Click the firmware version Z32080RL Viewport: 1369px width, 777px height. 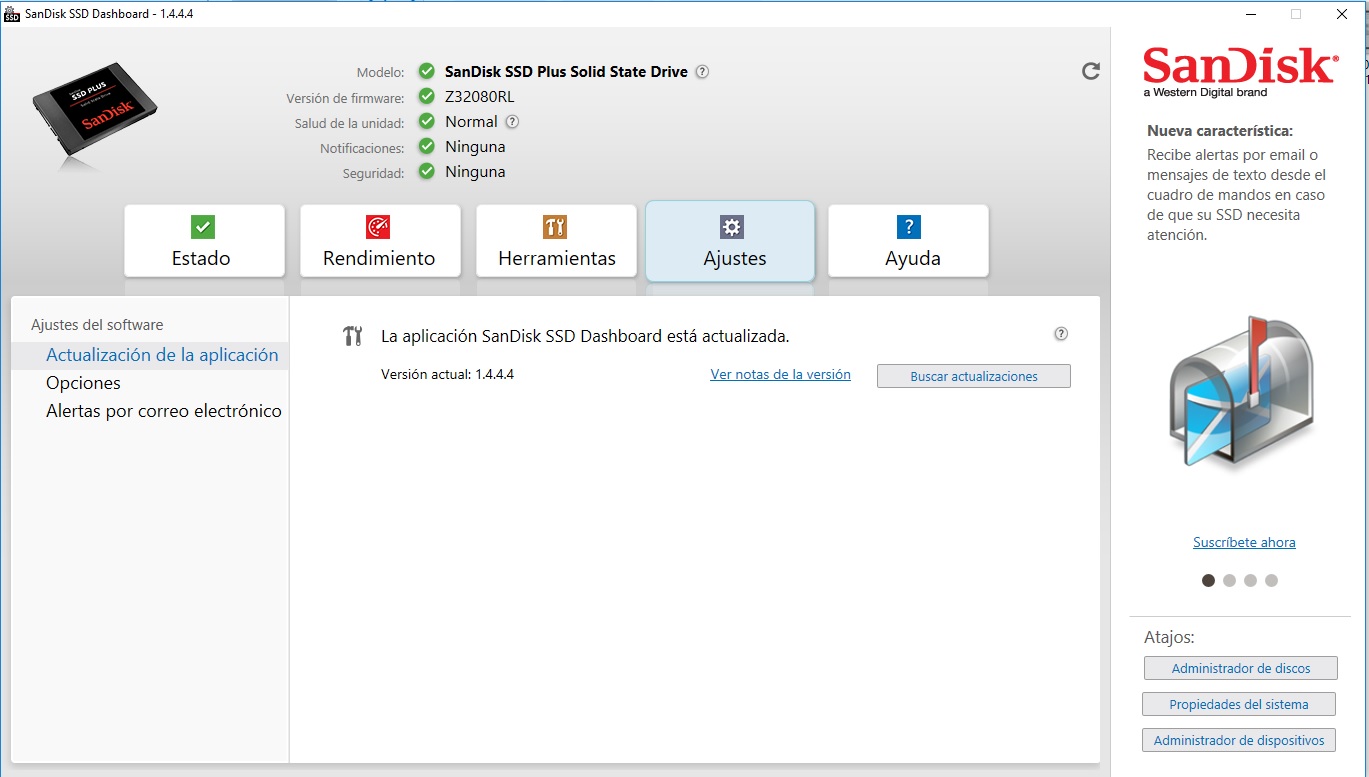pyautogui.click(x=480, y=97)
